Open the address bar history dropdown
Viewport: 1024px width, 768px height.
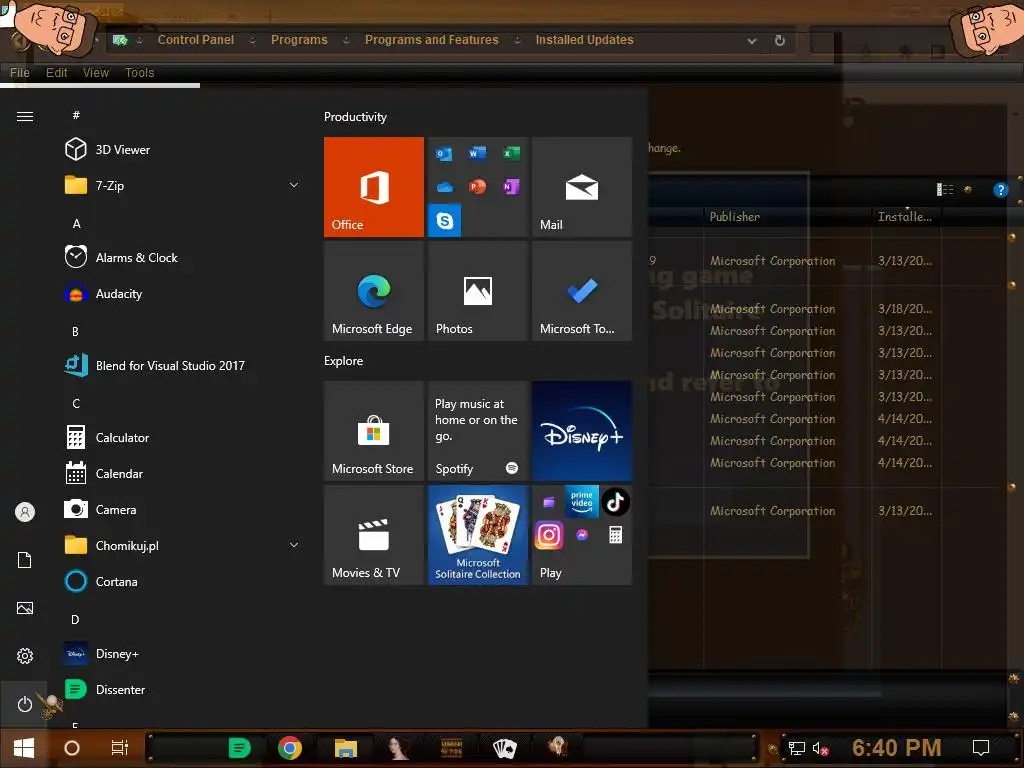tap(752, 40)
